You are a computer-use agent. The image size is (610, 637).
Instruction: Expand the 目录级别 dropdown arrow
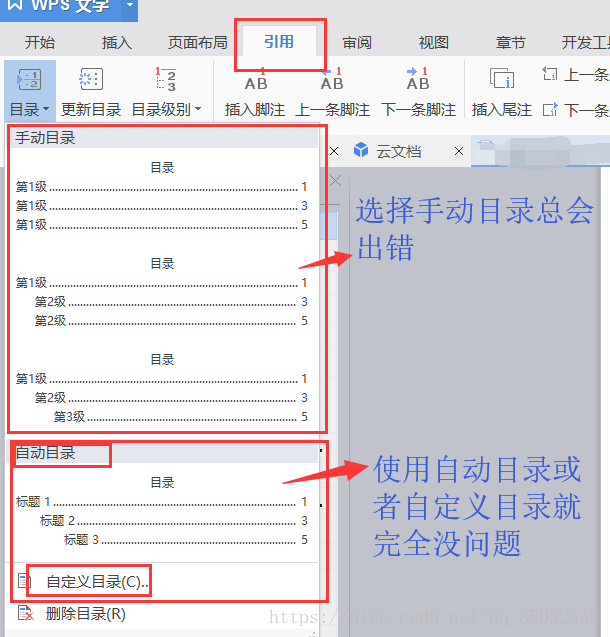[198, 108]
